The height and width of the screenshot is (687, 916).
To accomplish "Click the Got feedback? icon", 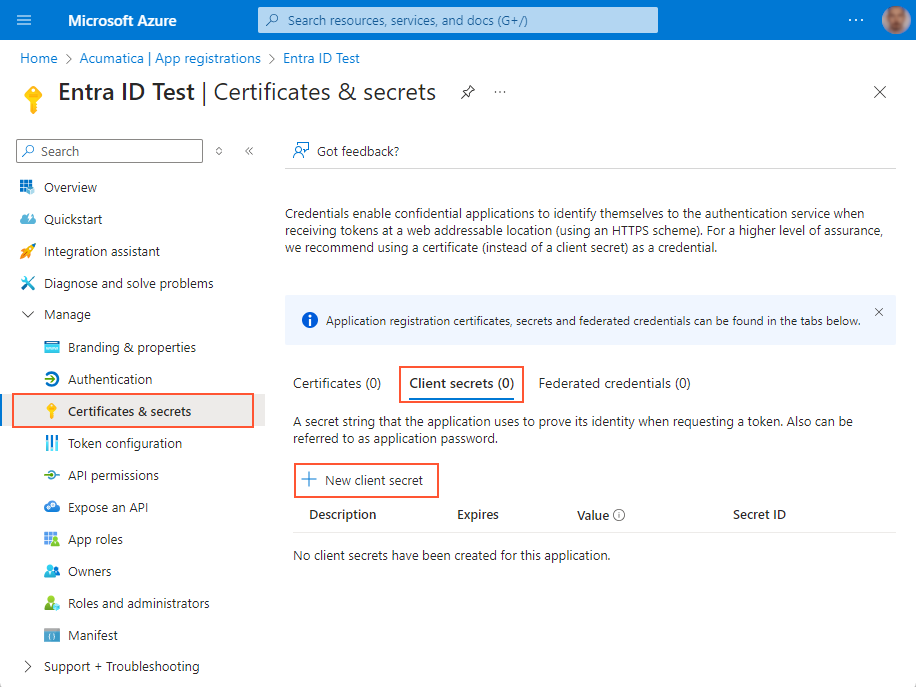I will coord(300,151).
